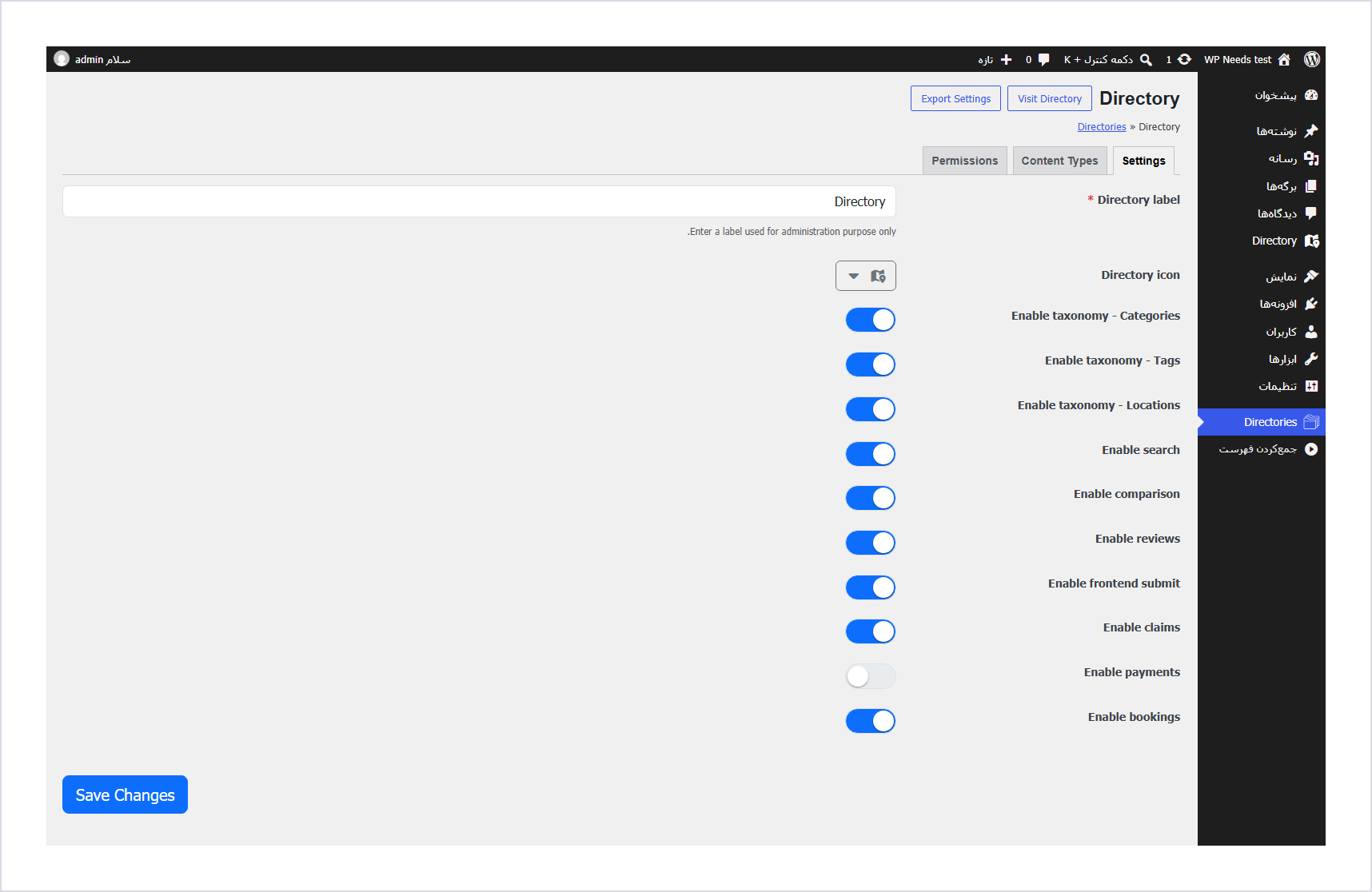
Task: Open the appearance brush icon in sidebar
Action: [1311, 277]
